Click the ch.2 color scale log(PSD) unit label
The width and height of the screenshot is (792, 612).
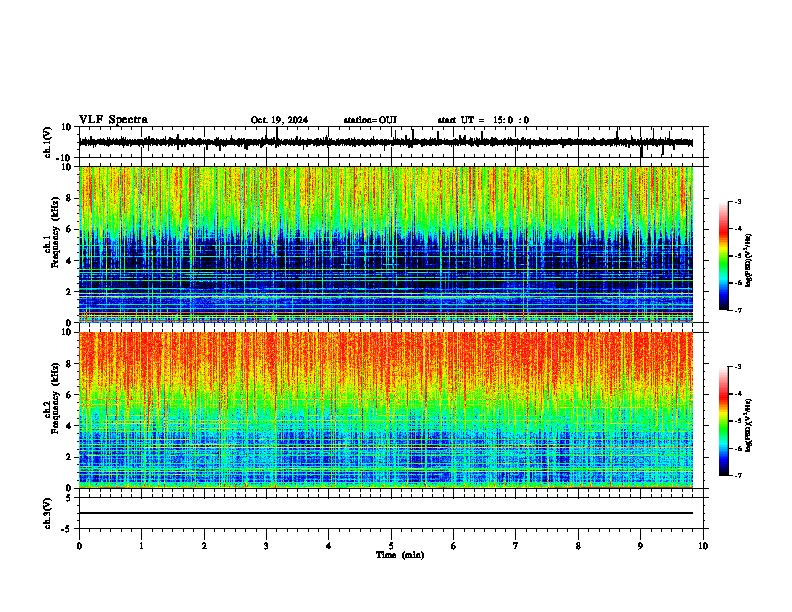[749, 425]
